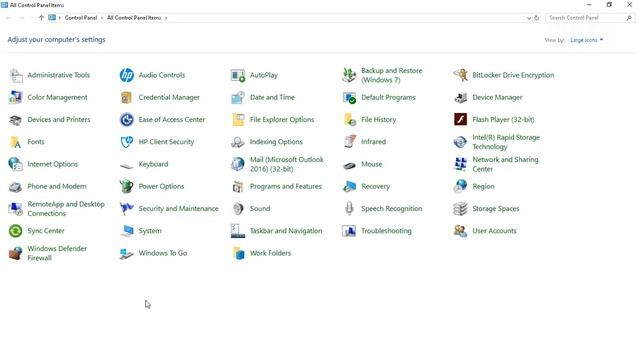Click the Infrared icon
The image size is (640, 360).
point(349,142)
